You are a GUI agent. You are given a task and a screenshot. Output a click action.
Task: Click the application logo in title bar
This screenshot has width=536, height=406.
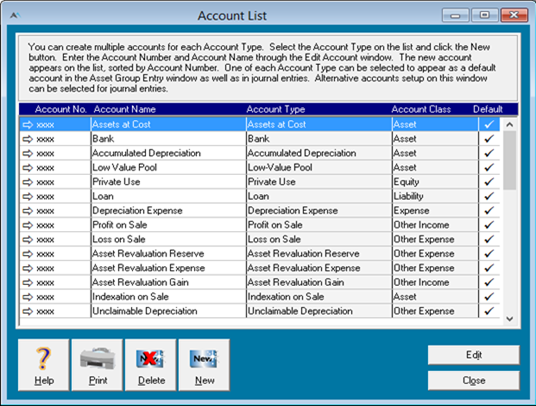coord(15,15)
